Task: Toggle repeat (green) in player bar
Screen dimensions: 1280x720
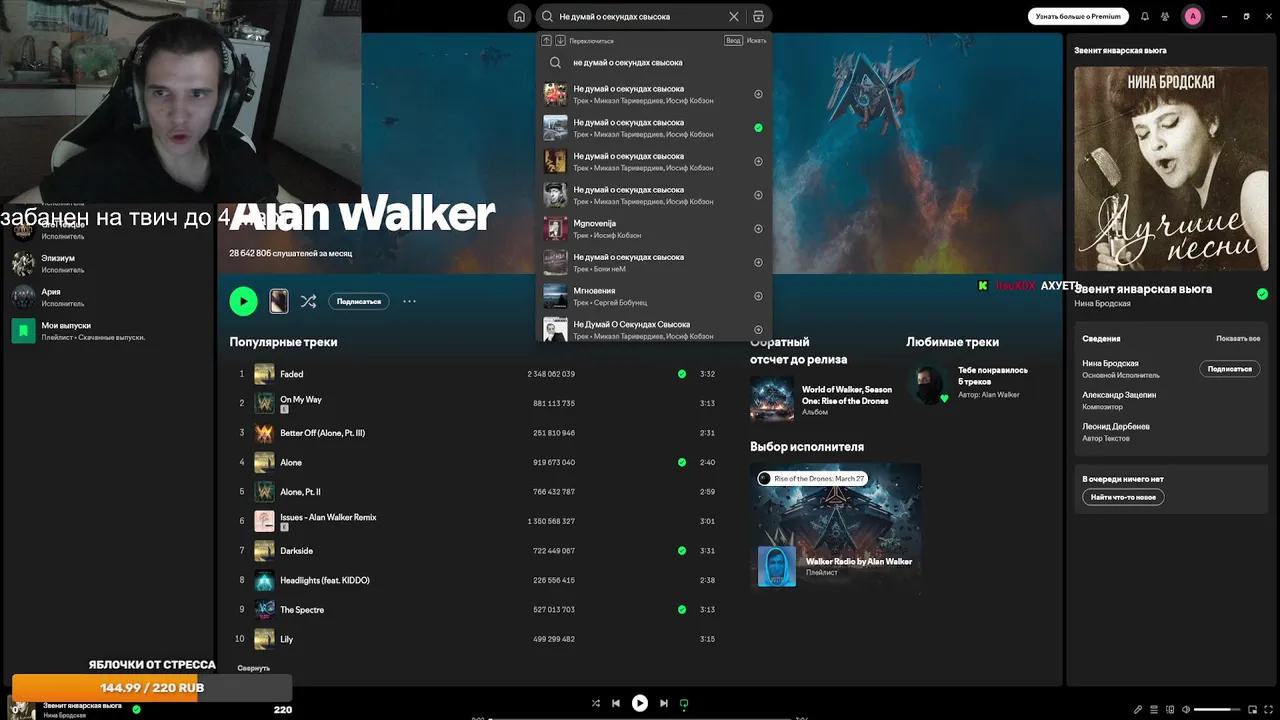Action: [684, 704]
